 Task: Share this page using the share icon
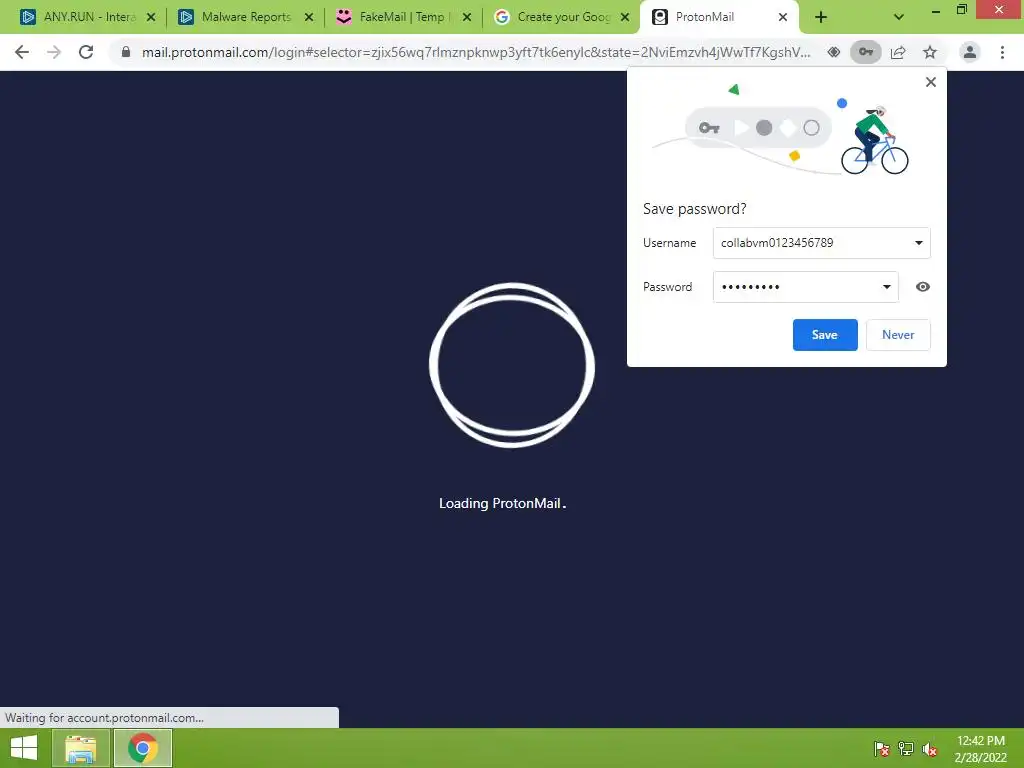pos(898,52)
